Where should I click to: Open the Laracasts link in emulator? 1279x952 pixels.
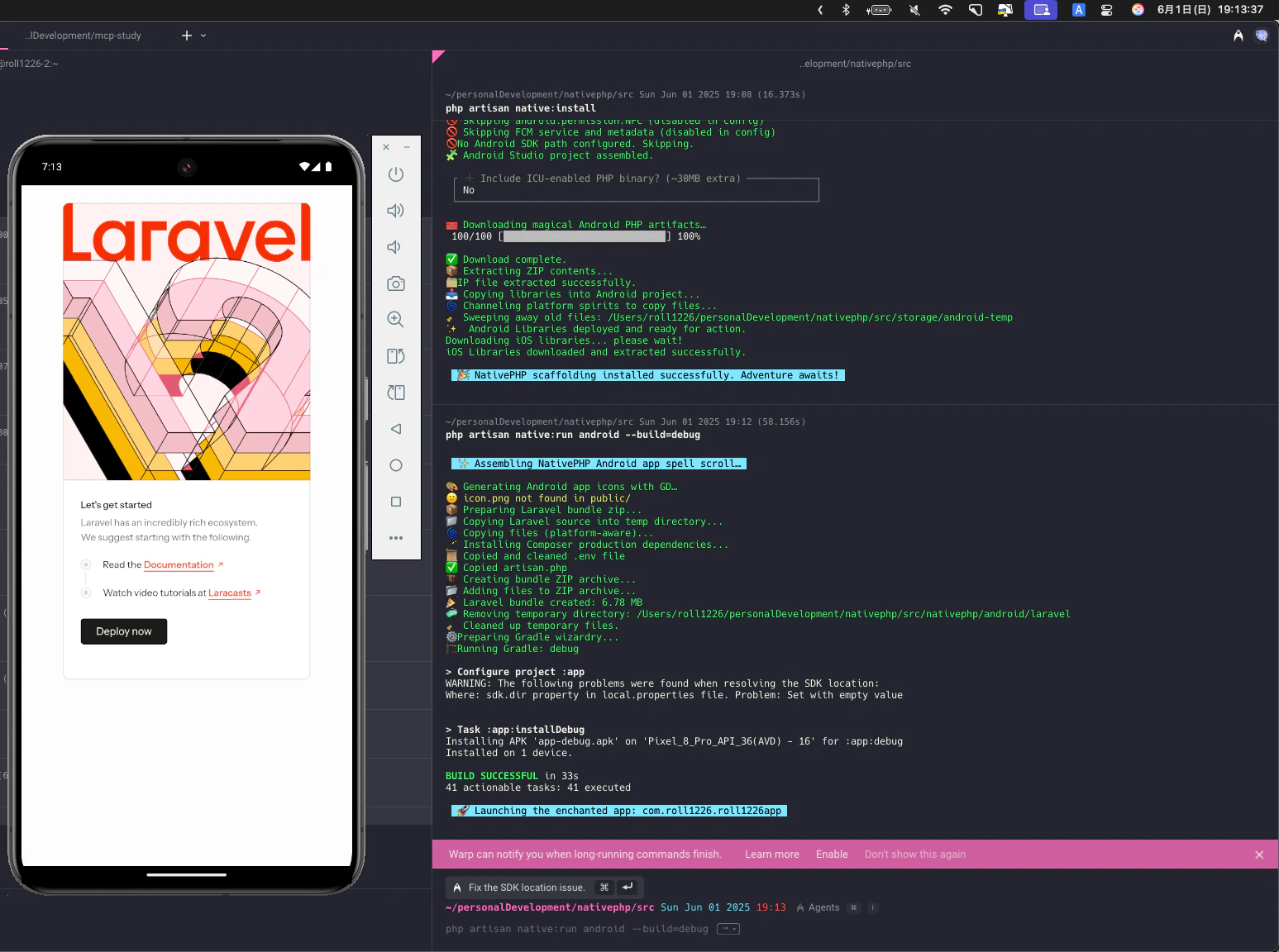click(230, 593)
